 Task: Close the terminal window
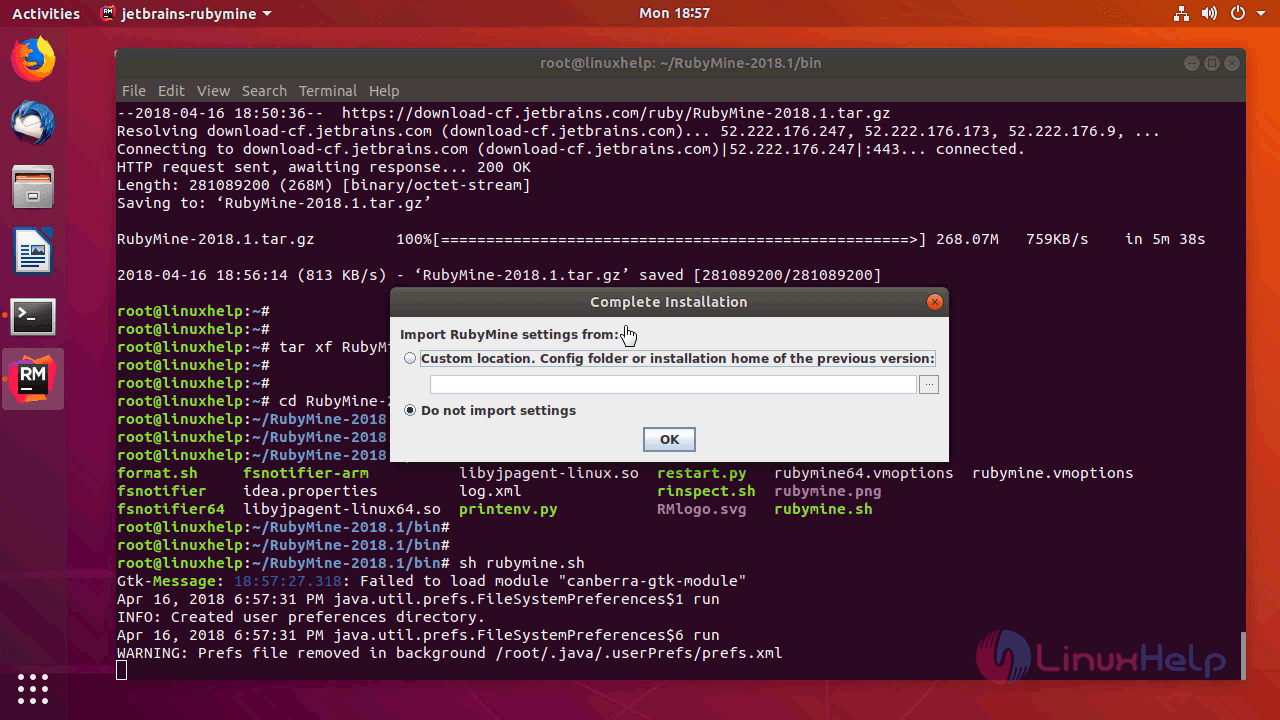(x=1230, y=62)
